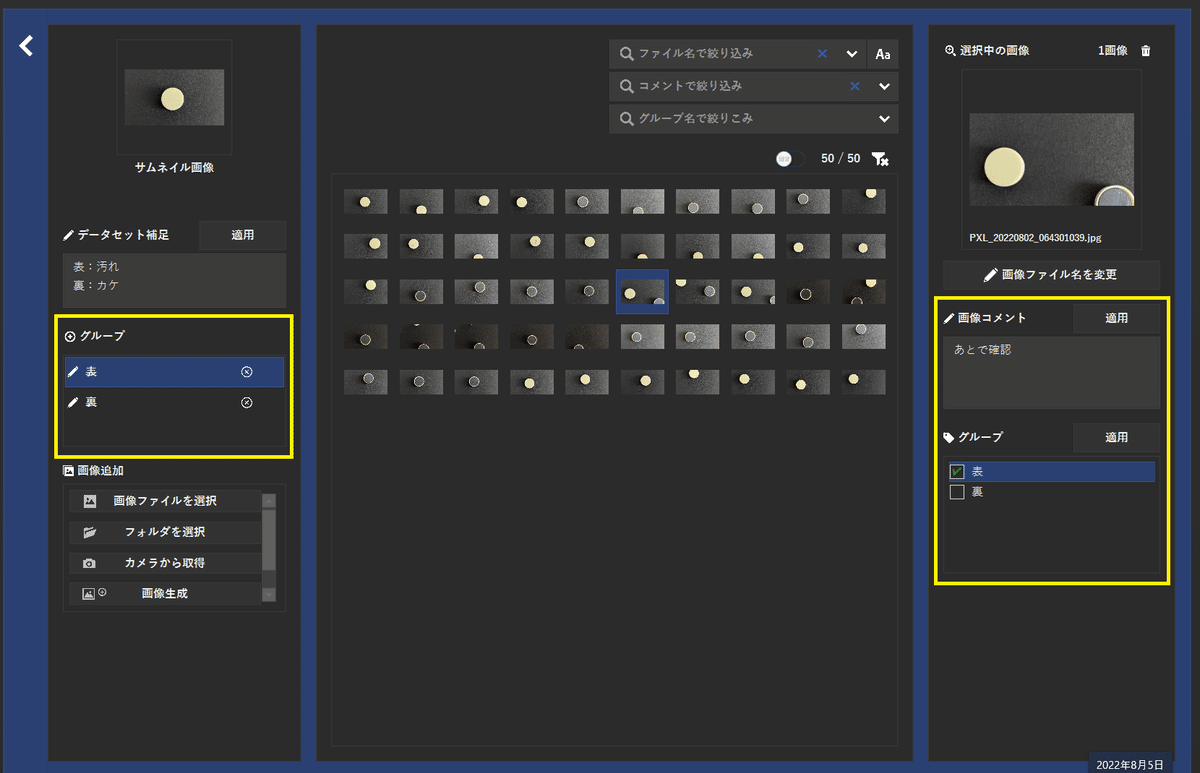The width and height of the screenshot is (1200, 773).
Task: Clear the comment filter x
Action: click(x=854, y=86)
